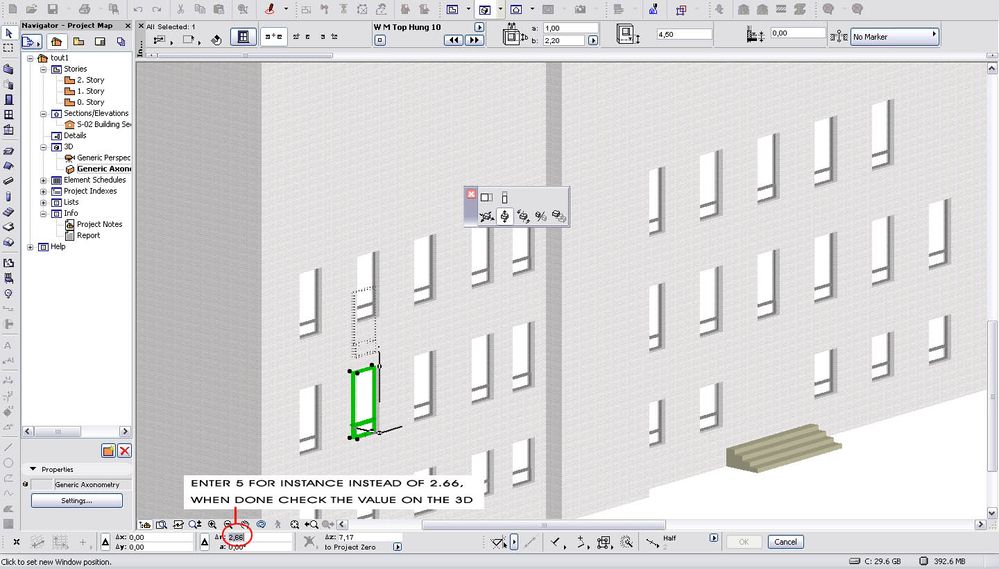999x569 pixels.
Task: Click the Redo arrow
Action: (157, 9)
